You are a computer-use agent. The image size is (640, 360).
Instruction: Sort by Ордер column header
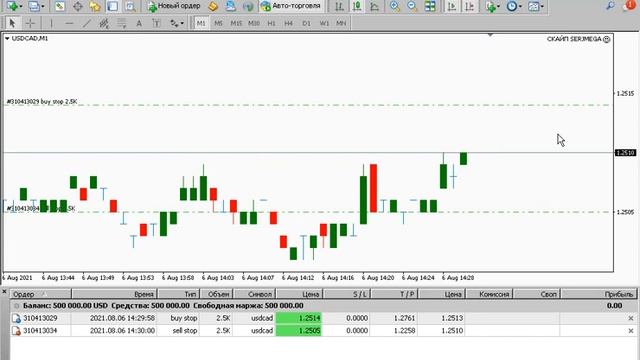(41, 294)
